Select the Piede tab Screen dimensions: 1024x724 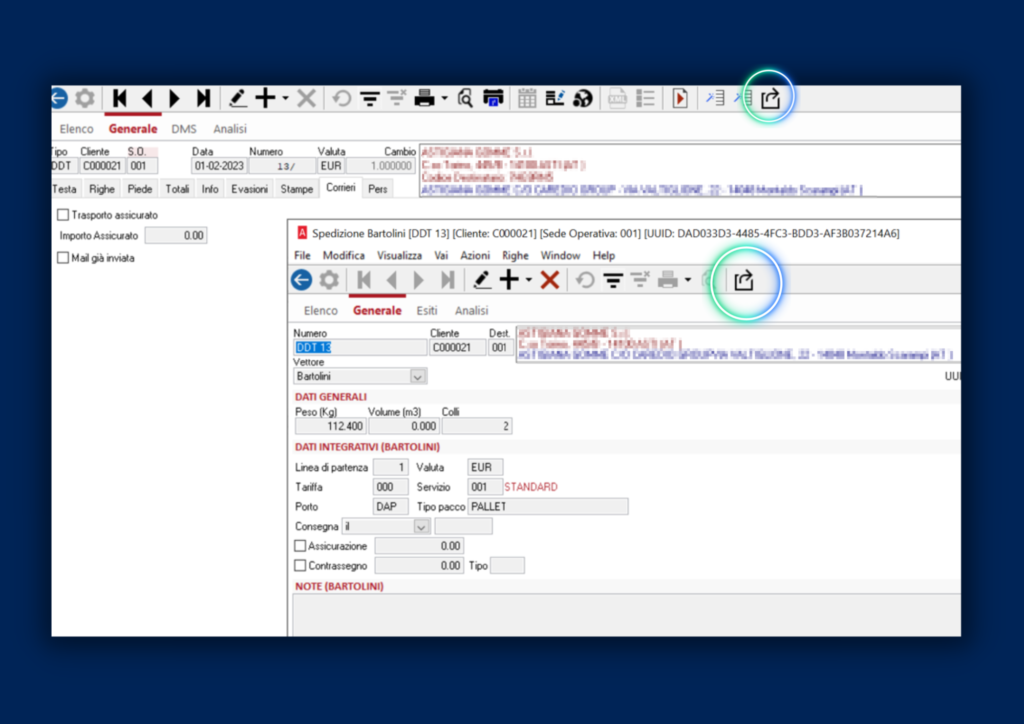[140, 189]
